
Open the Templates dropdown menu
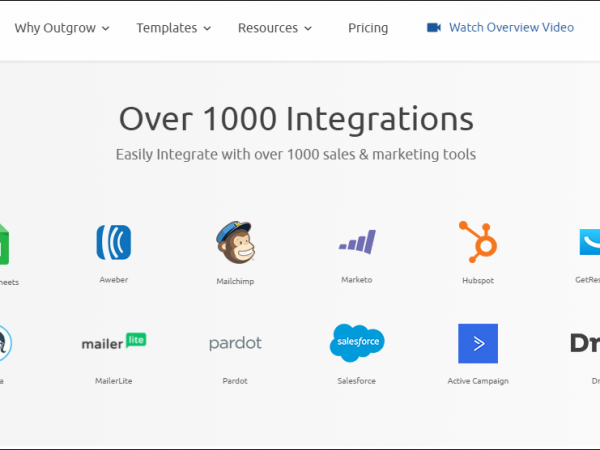pos(173,28)
